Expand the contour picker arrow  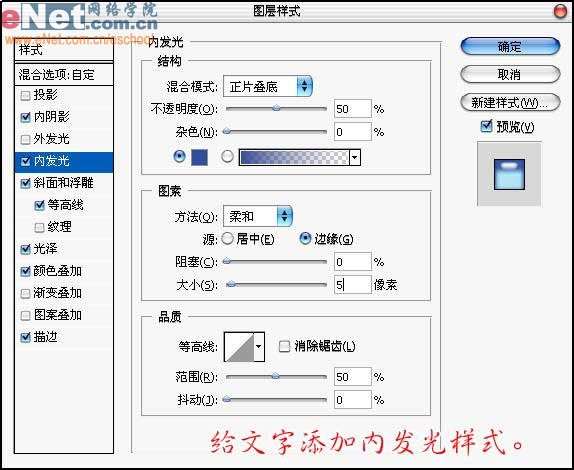pos(259,347)
